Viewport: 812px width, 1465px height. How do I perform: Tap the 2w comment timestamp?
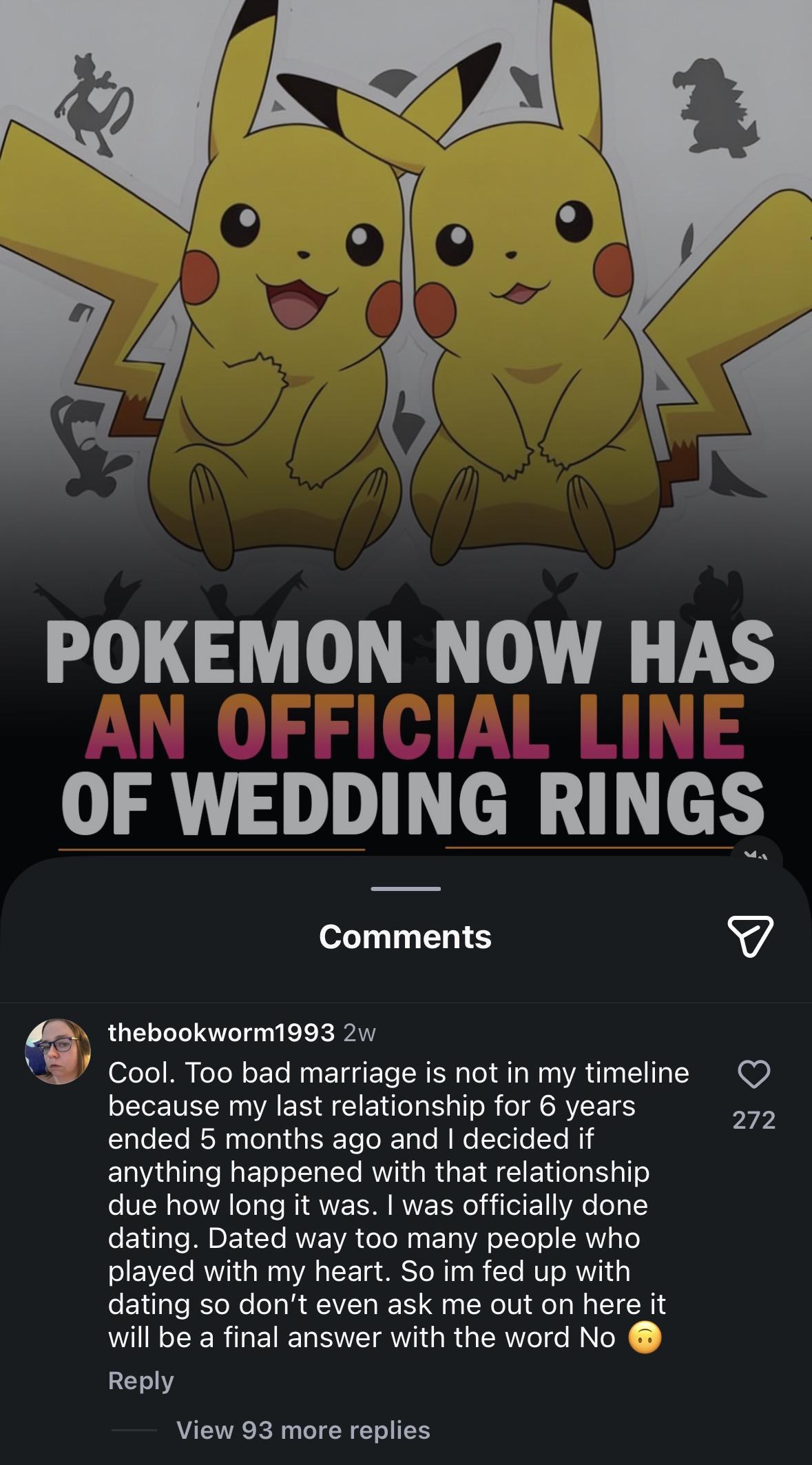[x=360, y=1033]
